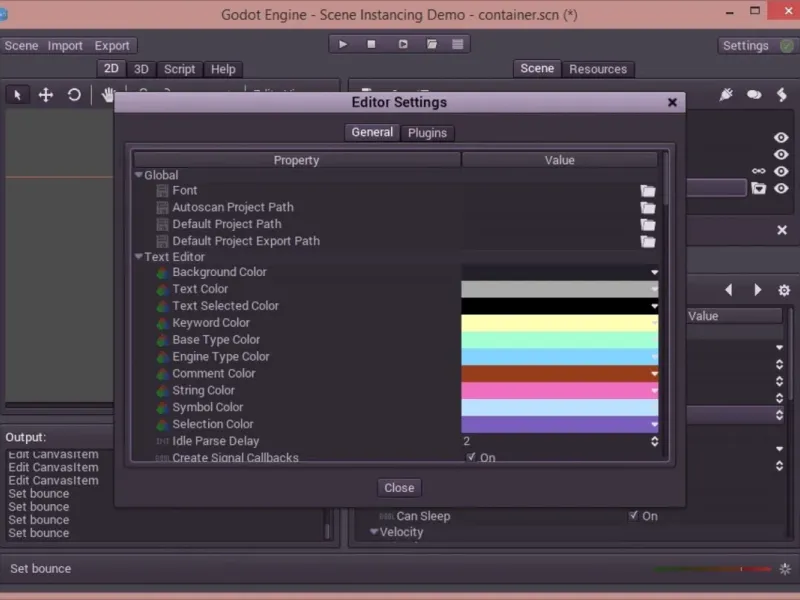Collapse the Text Editor section

138,256
